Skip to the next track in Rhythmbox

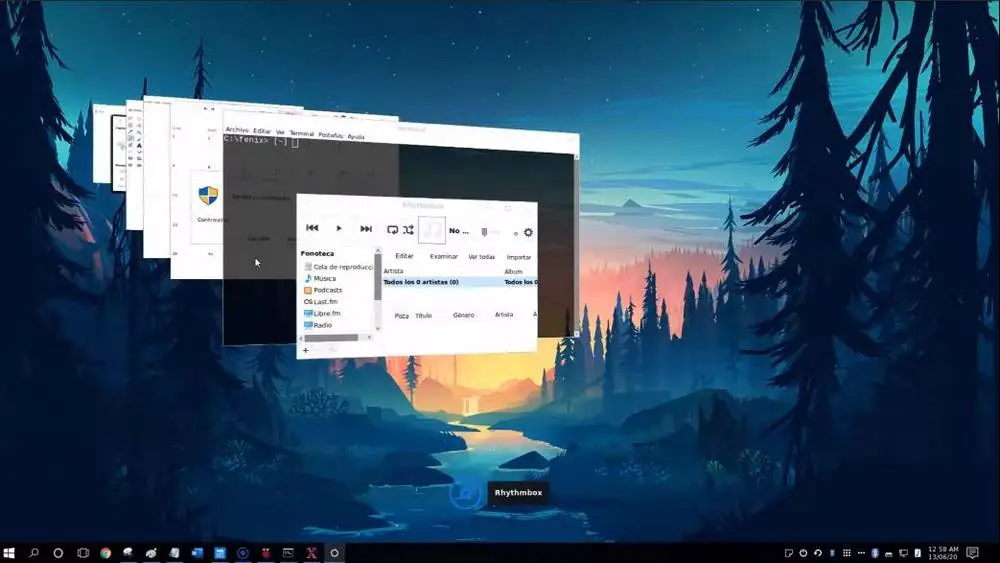tap(366, 229)
